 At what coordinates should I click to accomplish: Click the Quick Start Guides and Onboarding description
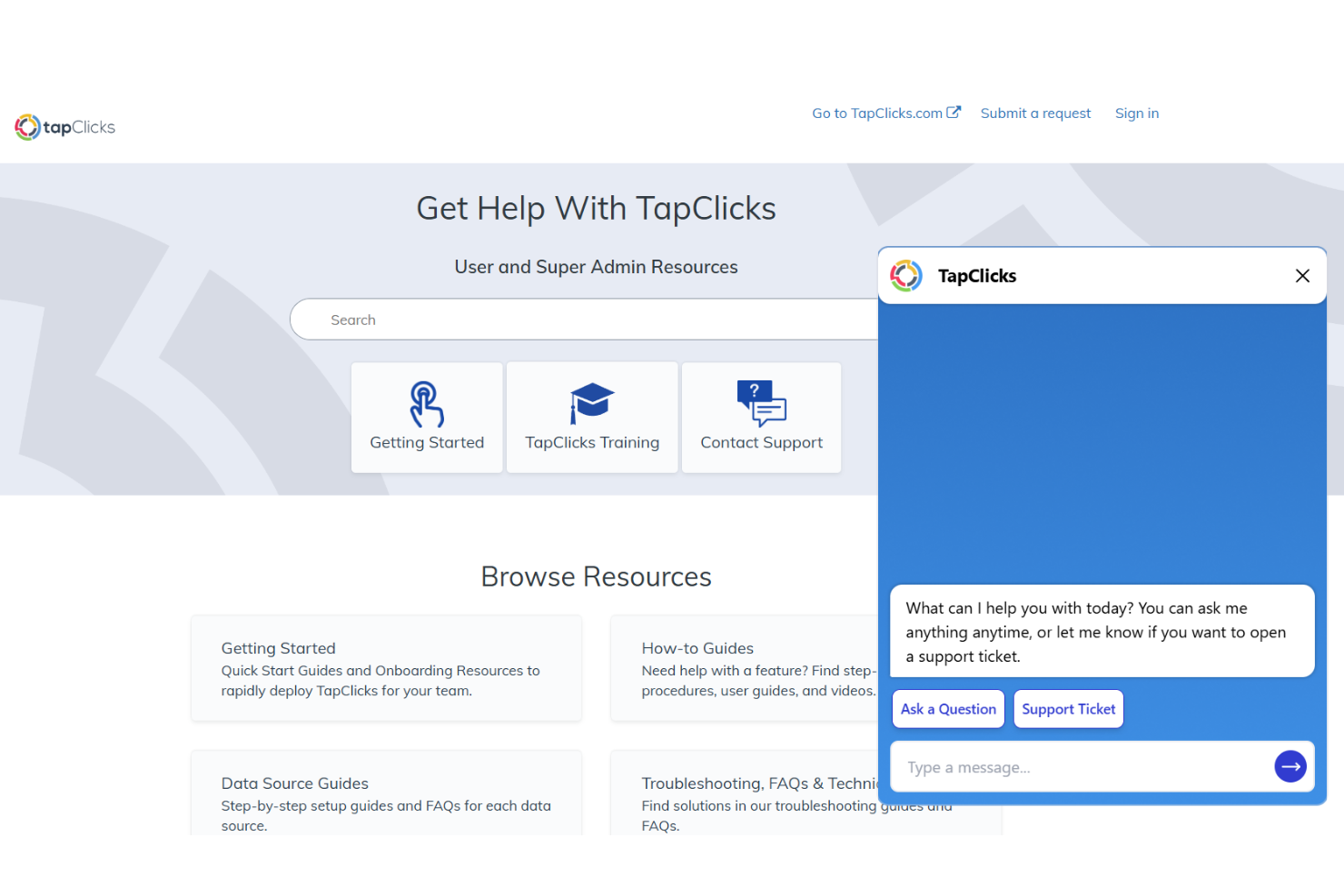[x=380, y=681]
